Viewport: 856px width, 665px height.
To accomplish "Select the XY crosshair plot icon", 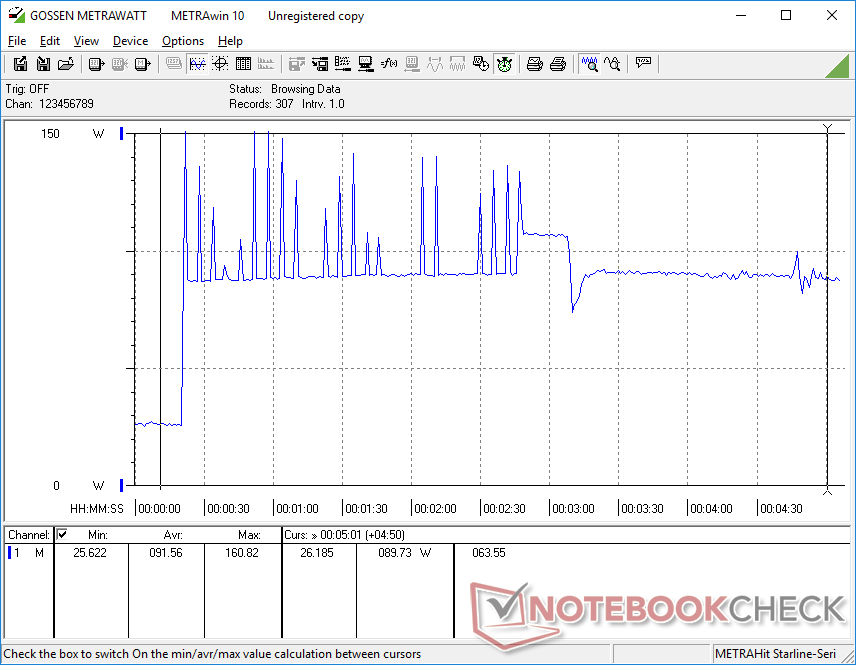I will click(x=220, y=64).
